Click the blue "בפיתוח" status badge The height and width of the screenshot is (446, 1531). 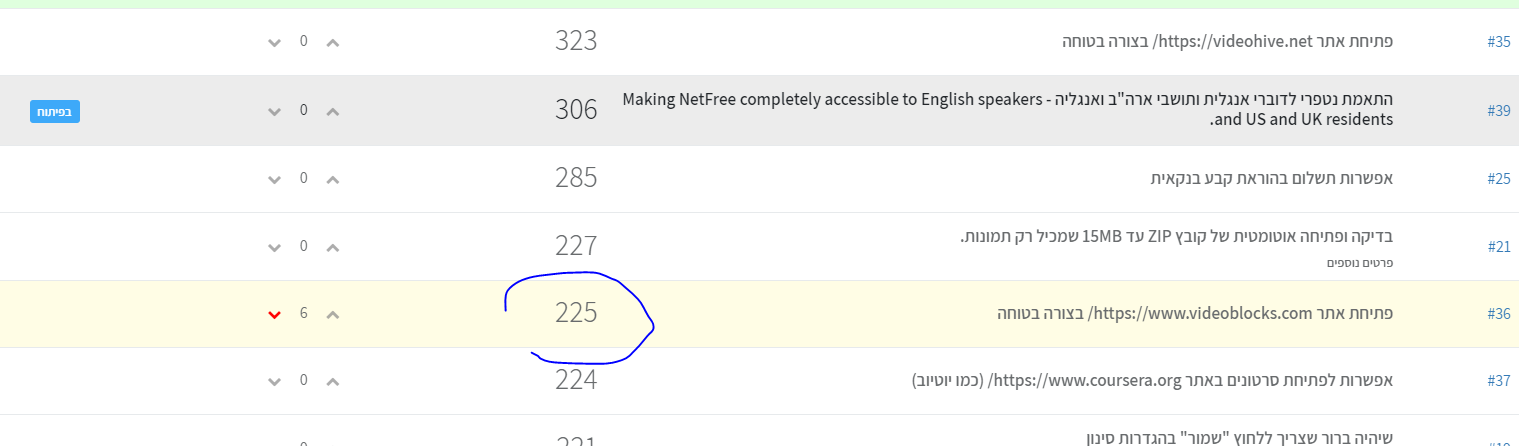(54, 111)
